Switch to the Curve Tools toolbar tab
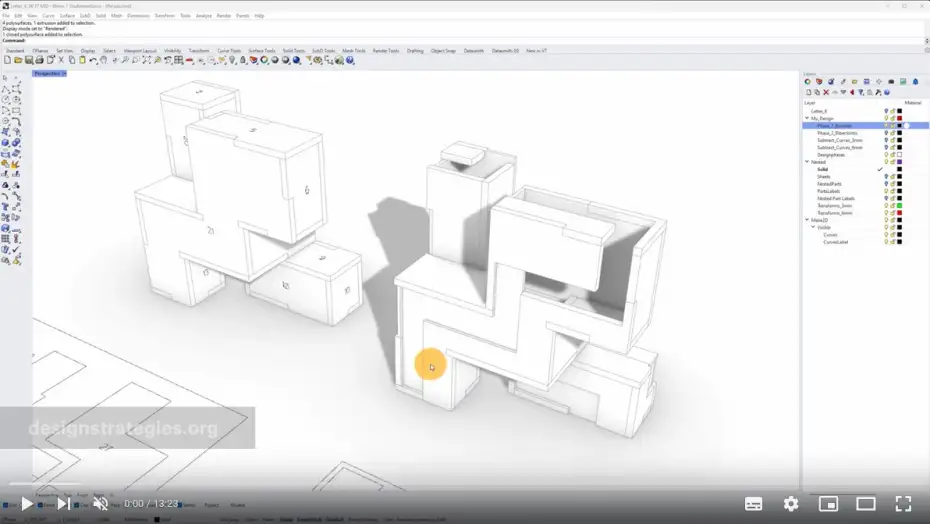Viewport: 930px width, 524px height. click(x=229, y=51)
